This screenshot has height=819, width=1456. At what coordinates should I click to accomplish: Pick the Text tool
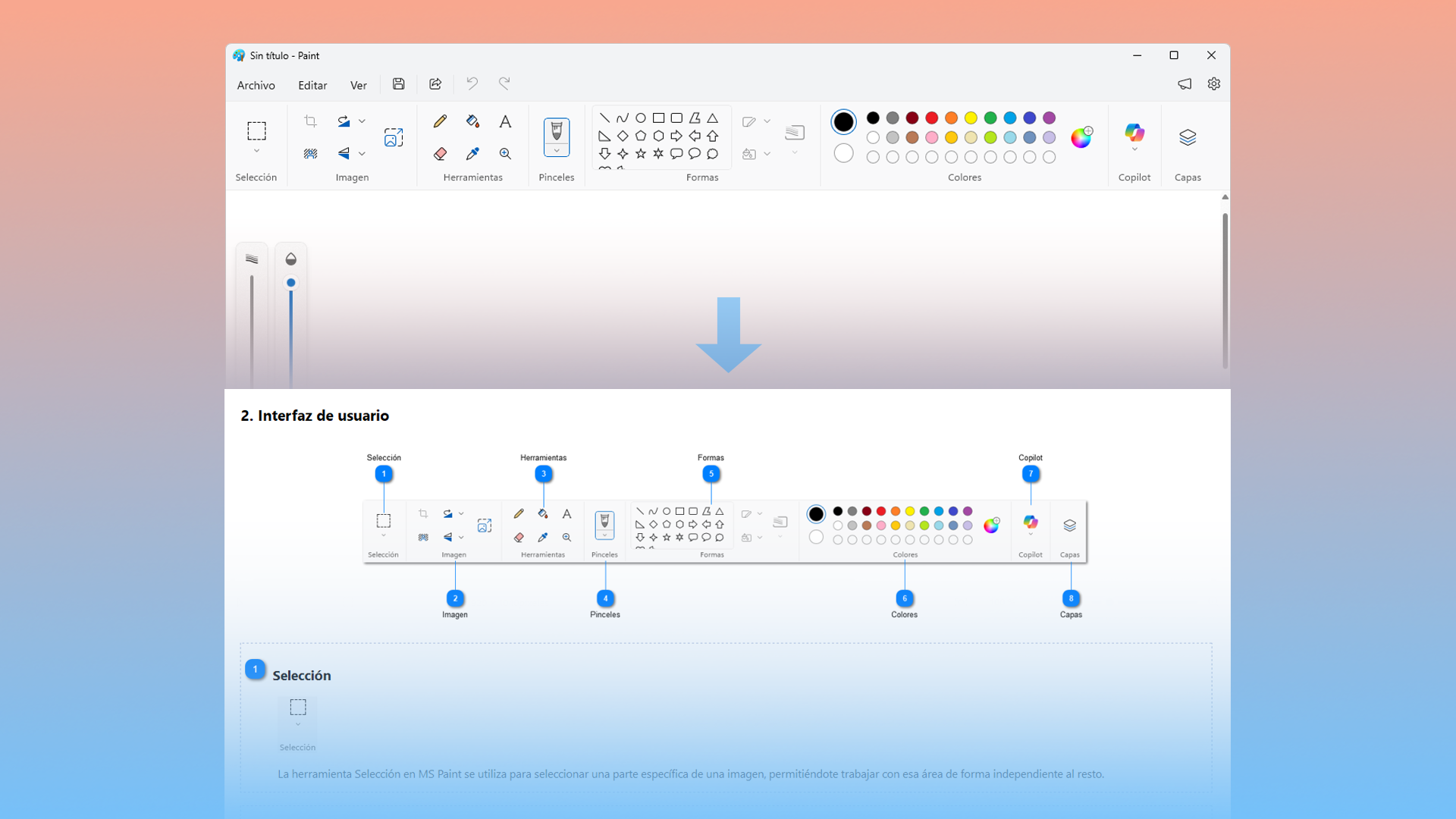(505, 121)
